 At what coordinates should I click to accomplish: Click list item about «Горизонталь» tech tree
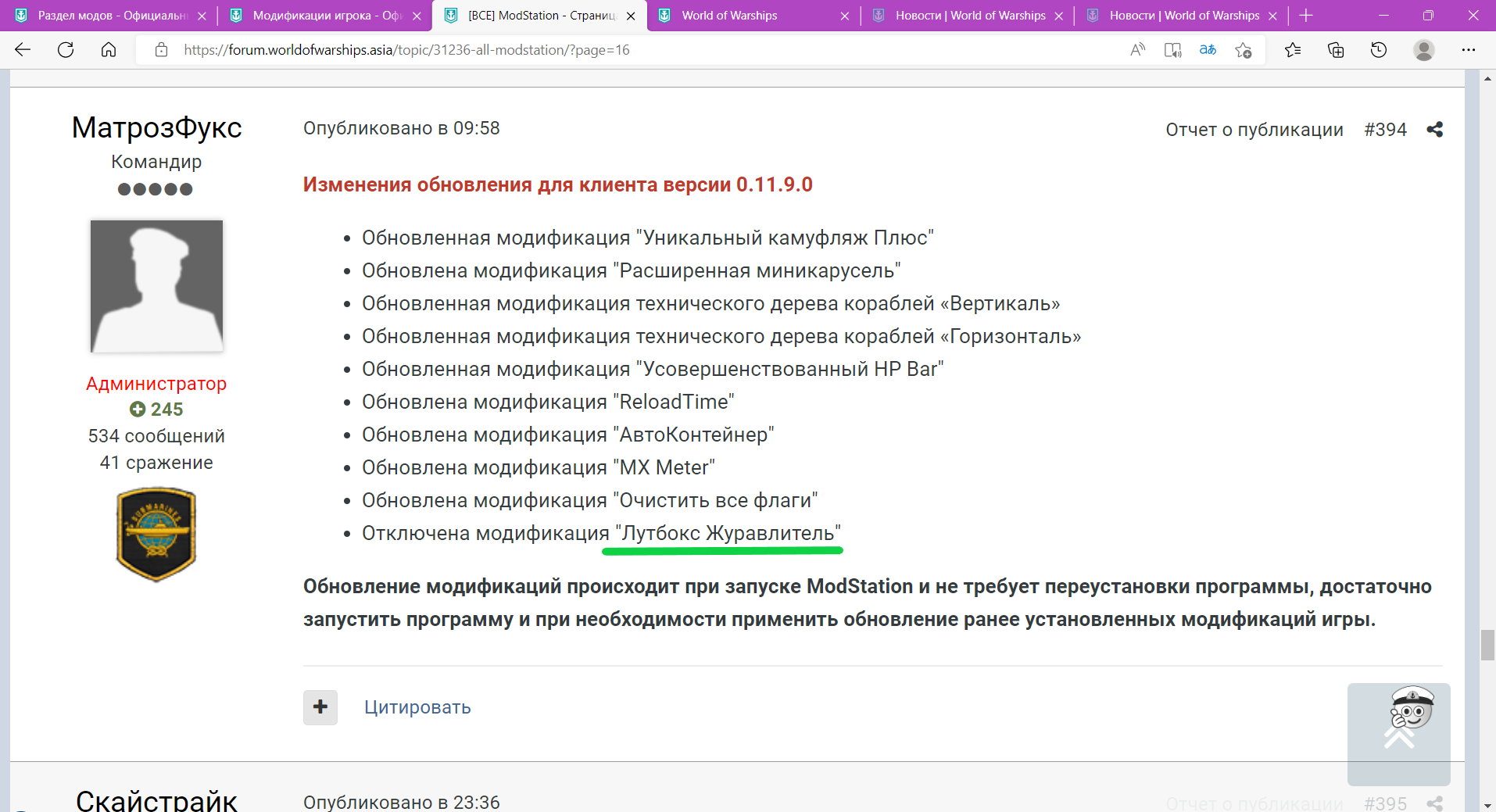point(721,336)
